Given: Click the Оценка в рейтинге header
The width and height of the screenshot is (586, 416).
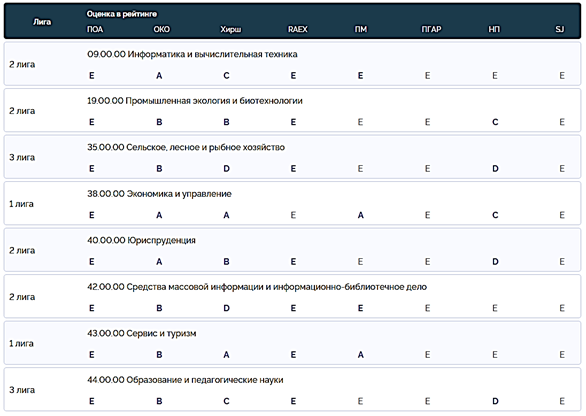Looking at the screenshot, I should [x=121, y=14].
